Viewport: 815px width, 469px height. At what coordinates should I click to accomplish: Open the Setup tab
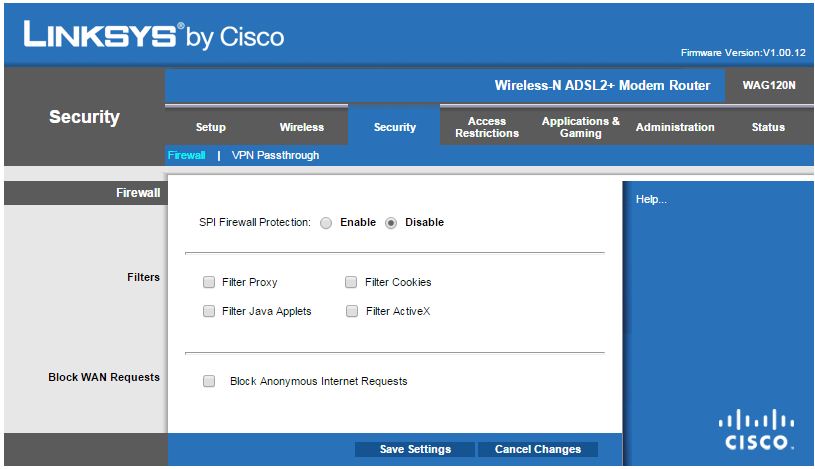(211, 128)
